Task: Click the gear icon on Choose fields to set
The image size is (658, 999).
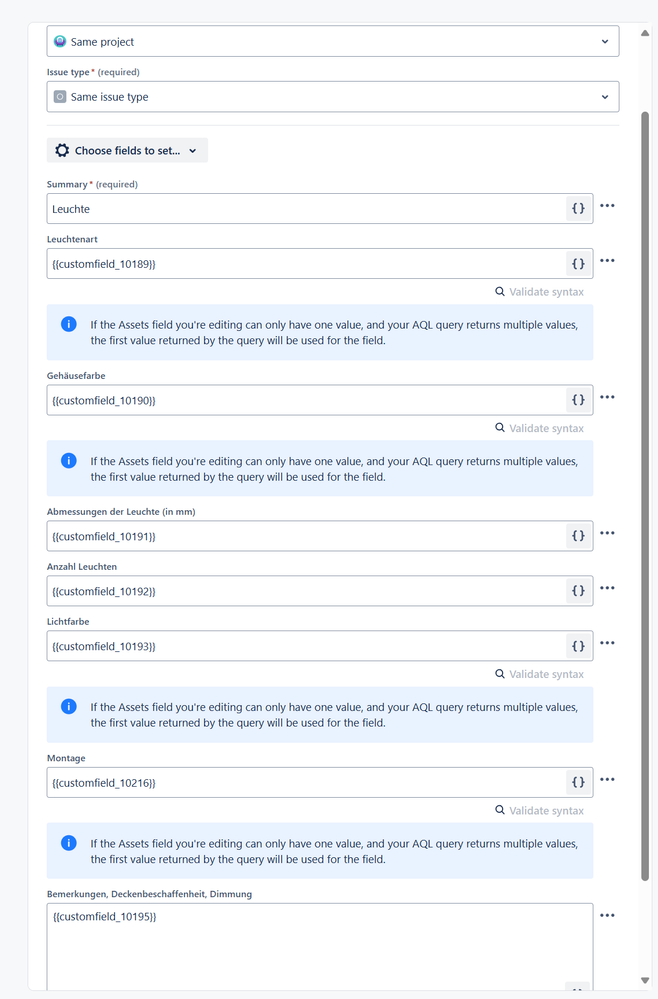Action: point(62,150)
